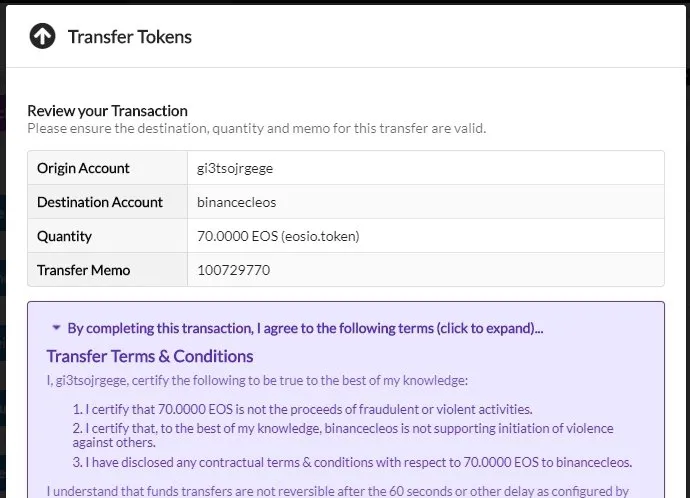Click the Origin Account row label
Viewport: 690px width, 498px height.
(83, 168)
